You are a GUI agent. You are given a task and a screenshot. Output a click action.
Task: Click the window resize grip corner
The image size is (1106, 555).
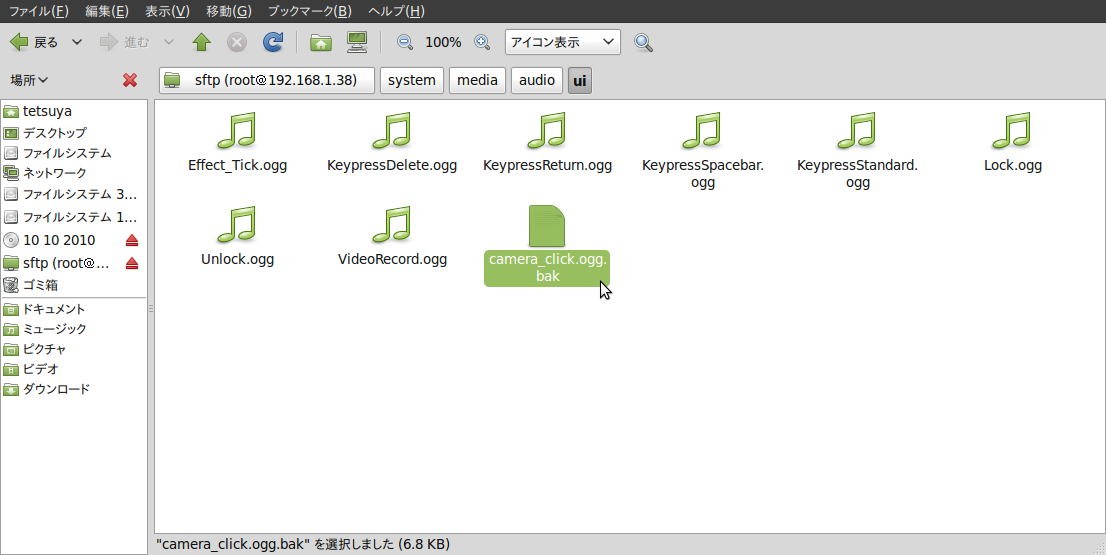[1099, 548]
